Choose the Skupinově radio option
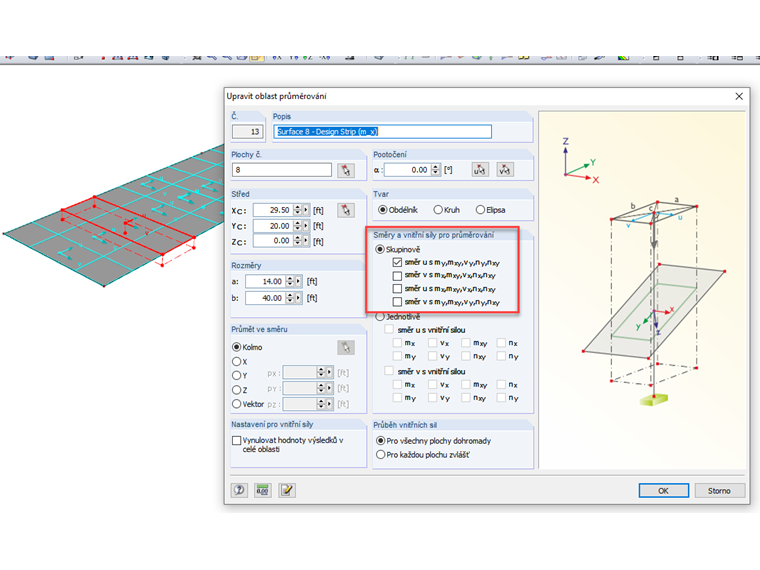 [x=380, y=249]
